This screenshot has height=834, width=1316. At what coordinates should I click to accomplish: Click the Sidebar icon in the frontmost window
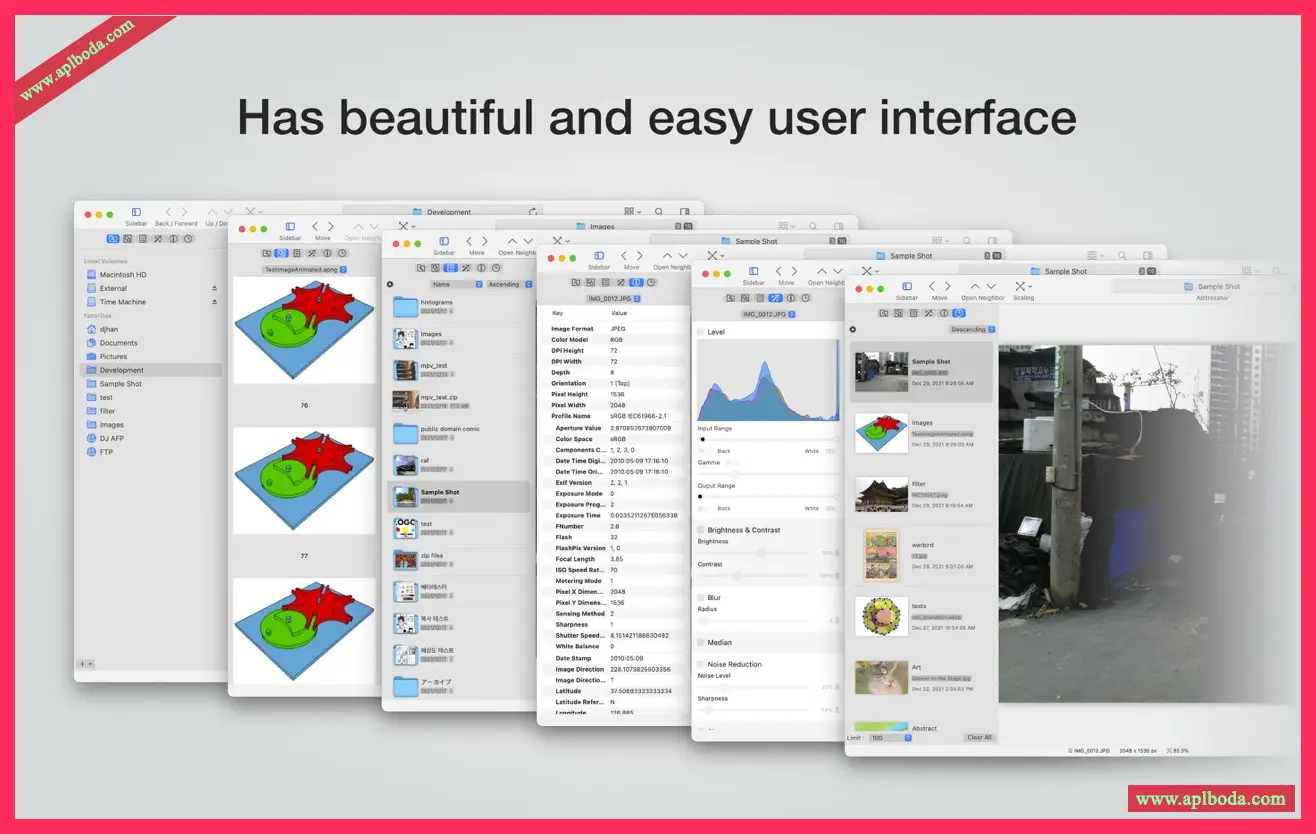906,286
